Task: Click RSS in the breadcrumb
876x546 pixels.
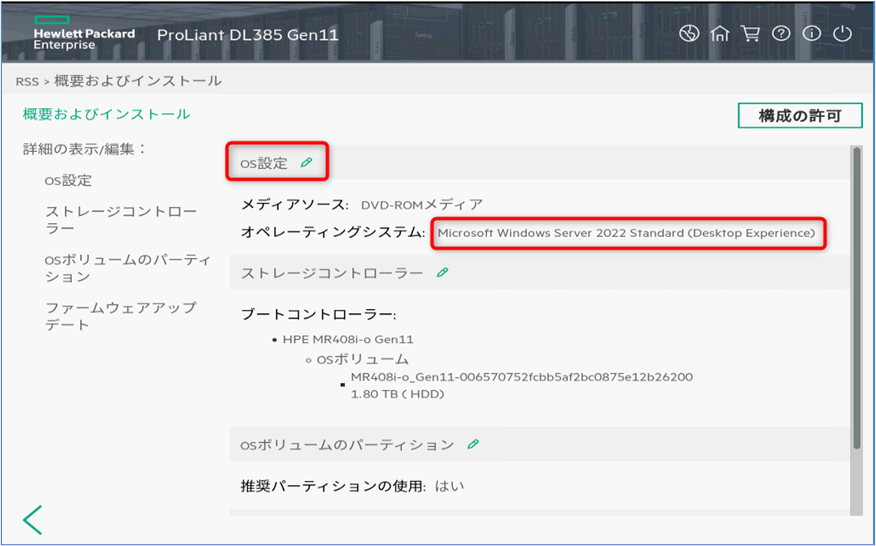Action: [27, 81]
